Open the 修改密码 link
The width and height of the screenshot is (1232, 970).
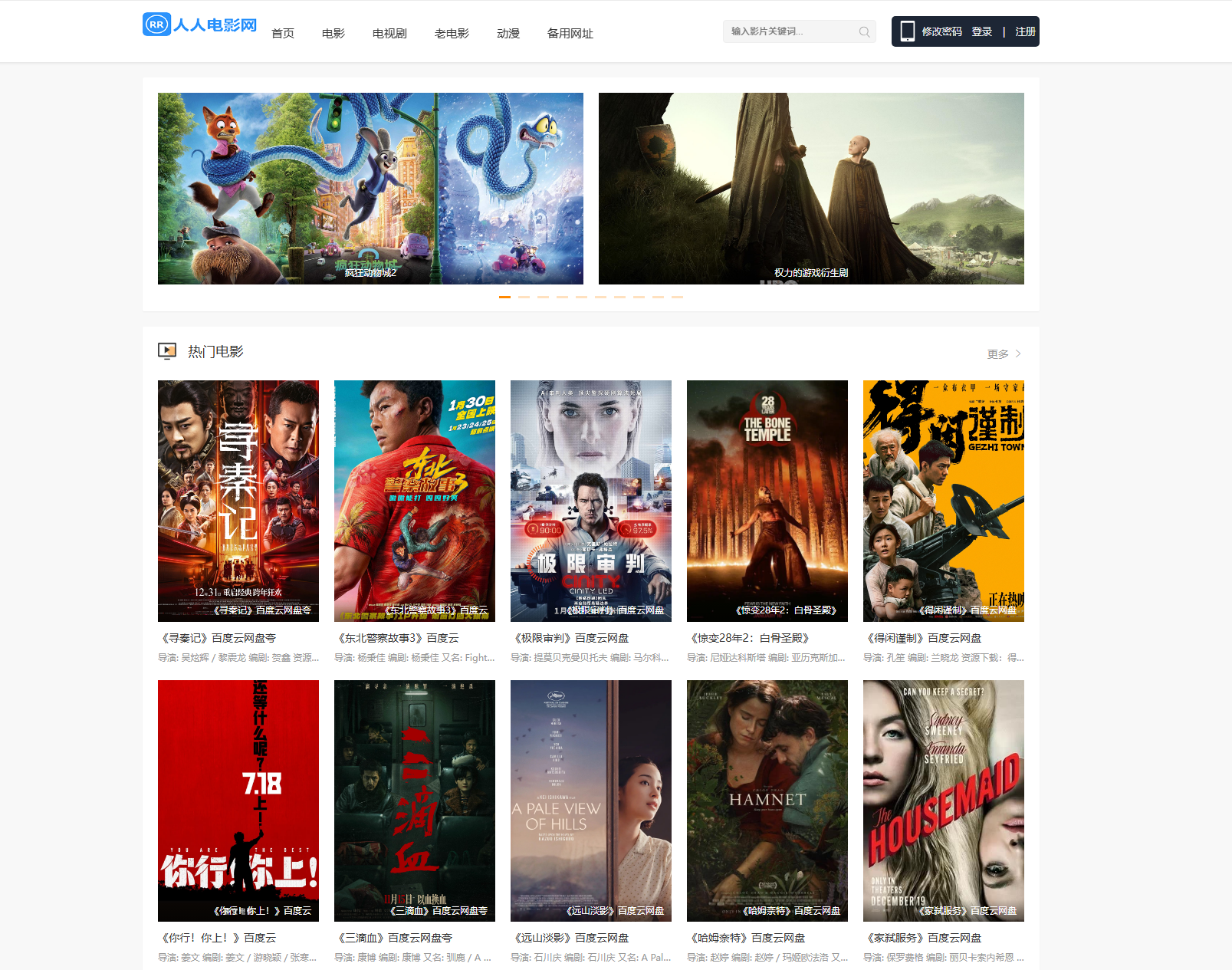point(941,31)
